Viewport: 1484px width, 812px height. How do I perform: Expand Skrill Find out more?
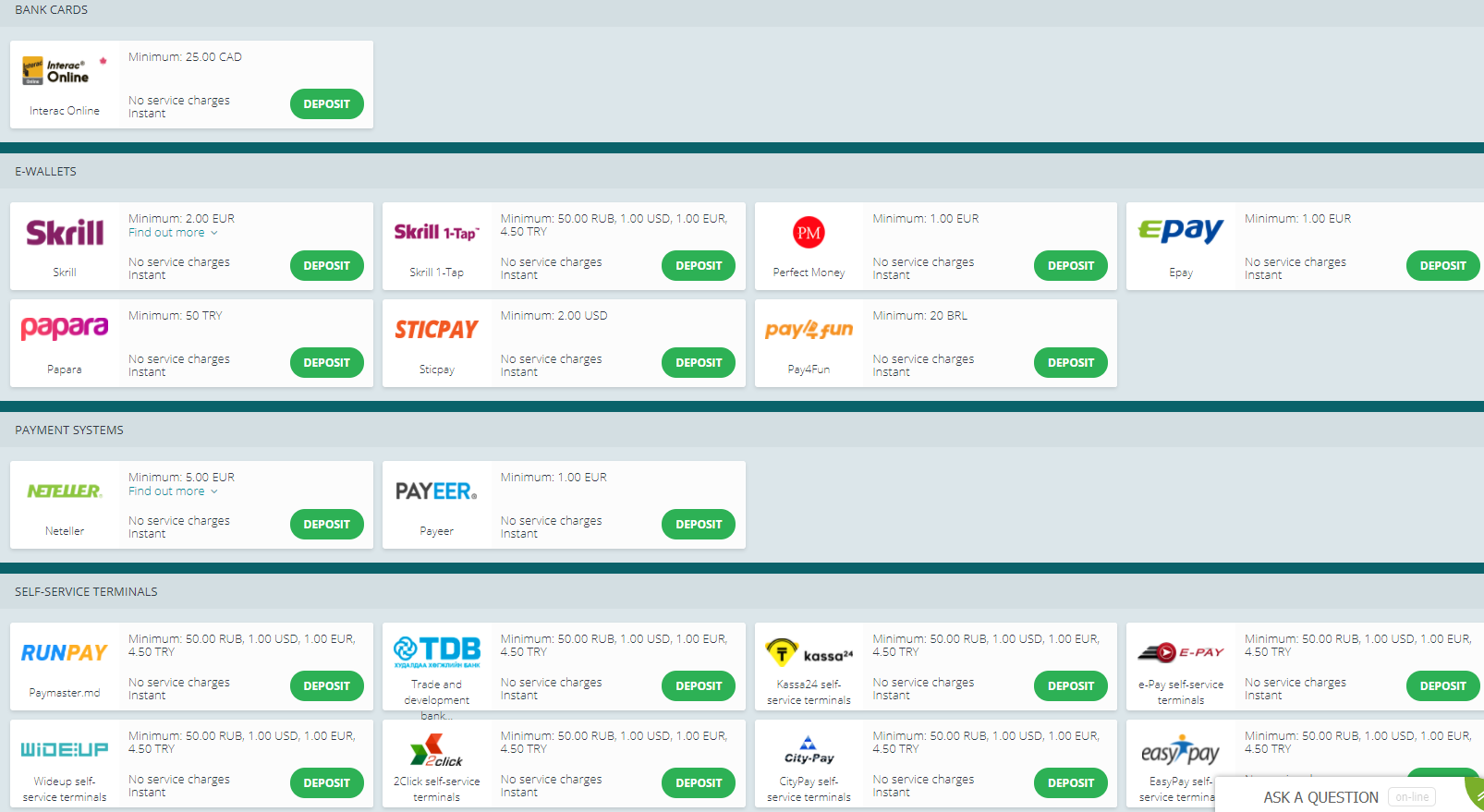[173, 233]
